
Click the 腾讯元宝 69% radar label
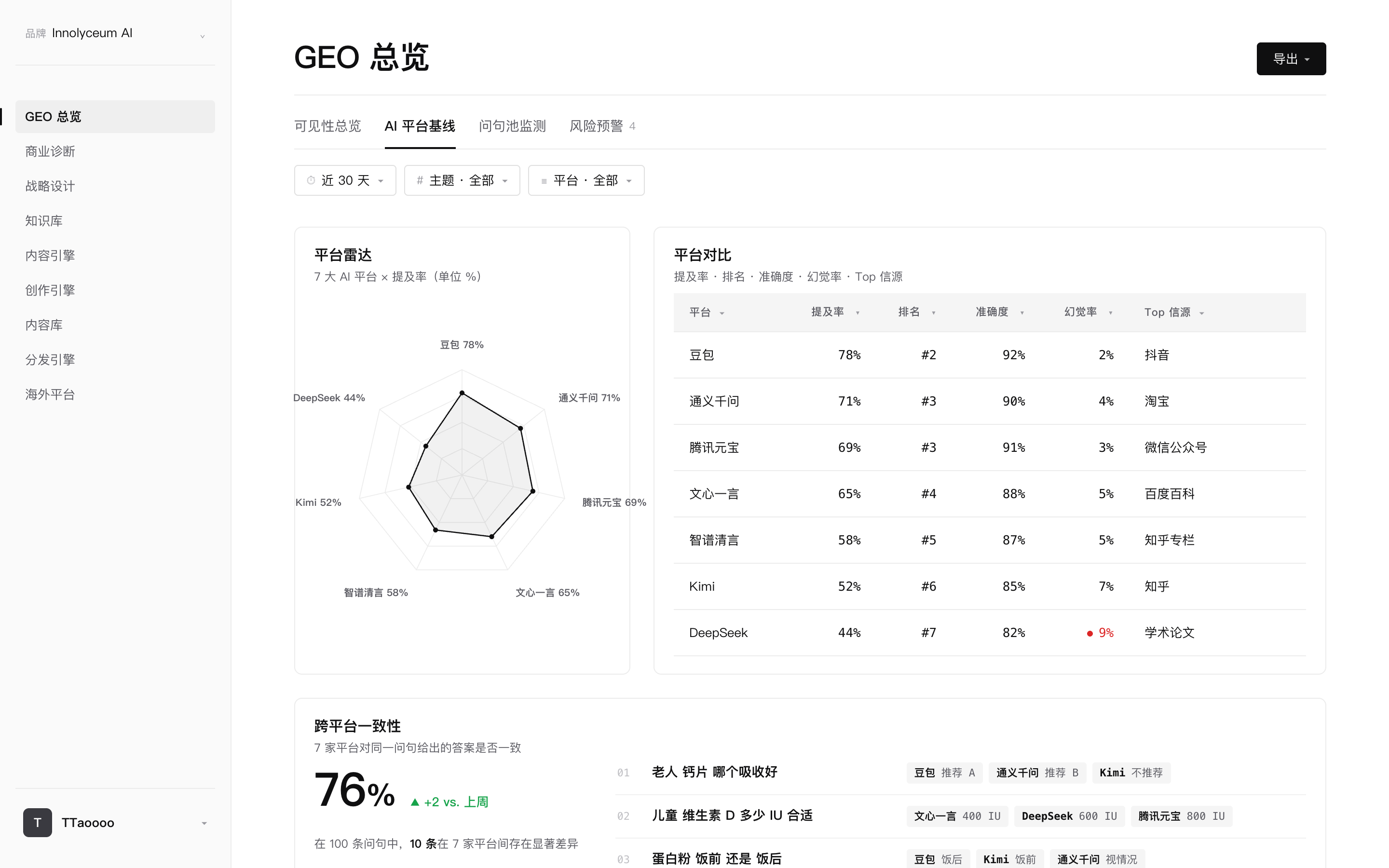(613, 502)
